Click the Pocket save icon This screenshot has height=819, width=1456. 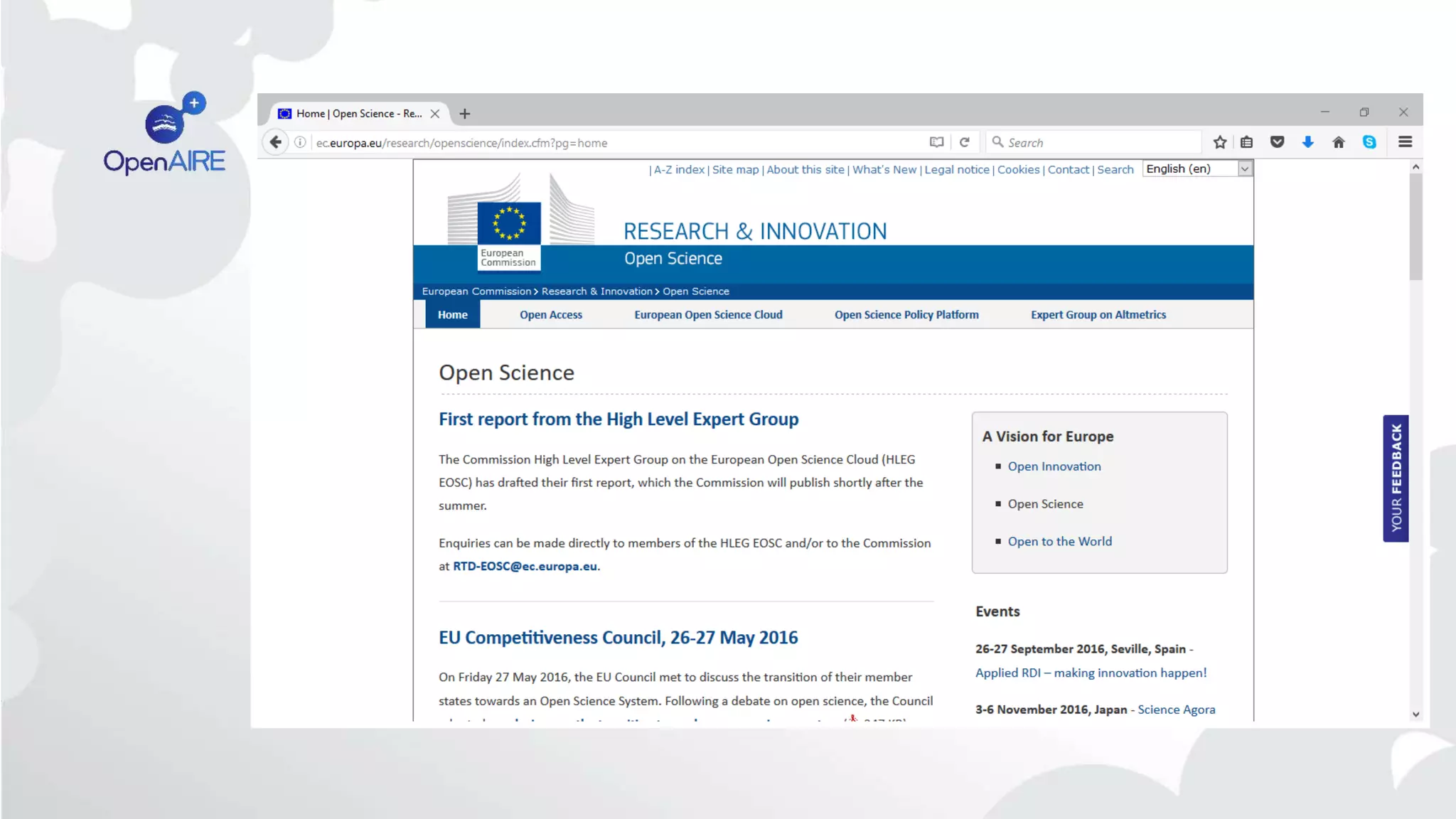pyautogui.click(x=1277, y=142)
